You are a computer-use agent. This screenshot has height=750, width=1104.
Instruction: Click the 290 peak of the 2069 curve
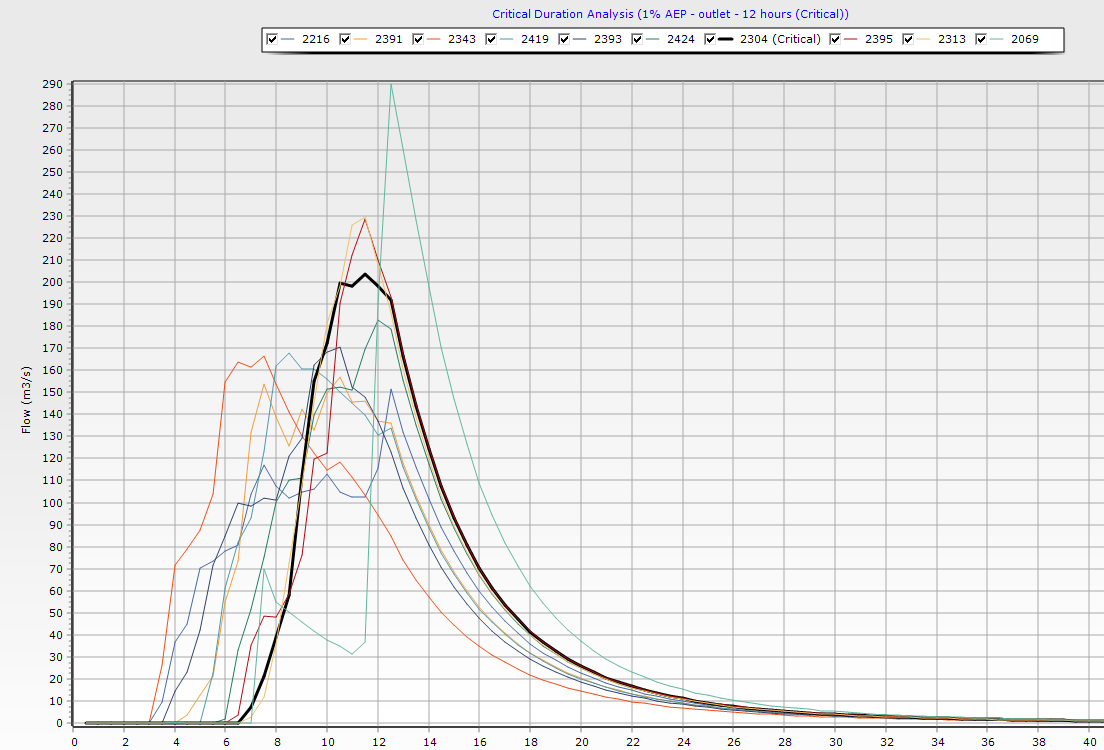(391, 85)
